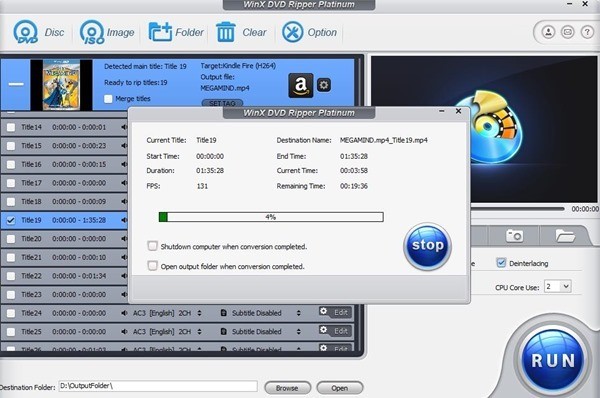Enable shutdown computer when conversion completed
Viewport: 600px width, 398px height.
tap(152, 246)
